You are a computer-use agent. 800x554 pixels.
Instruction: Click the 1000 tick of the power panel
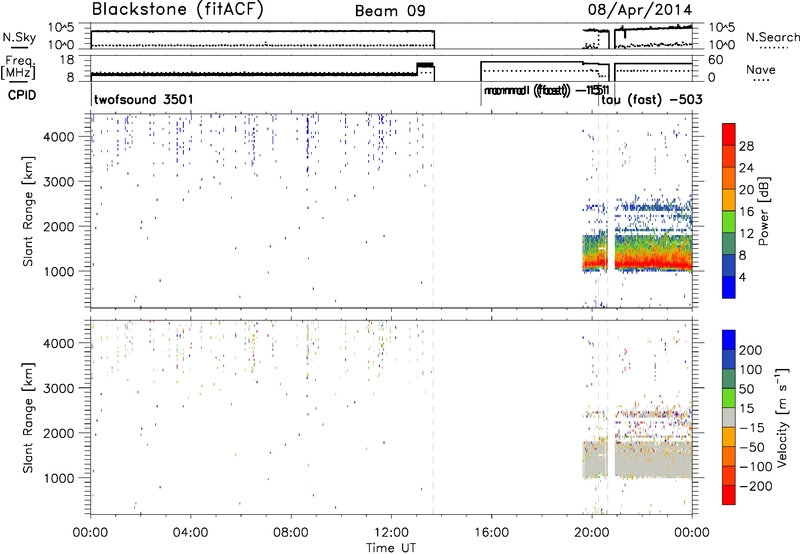(59, 271)
